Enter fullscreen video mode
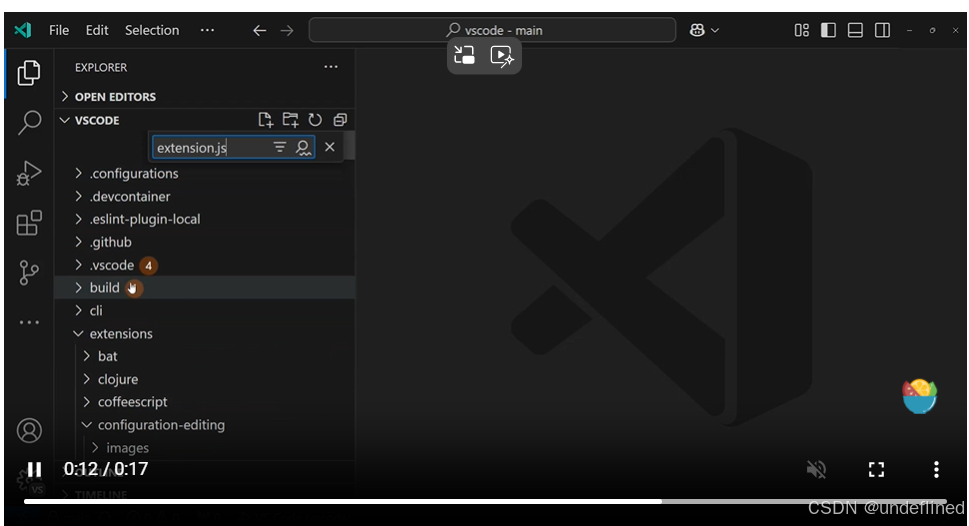 pos(876,470)
